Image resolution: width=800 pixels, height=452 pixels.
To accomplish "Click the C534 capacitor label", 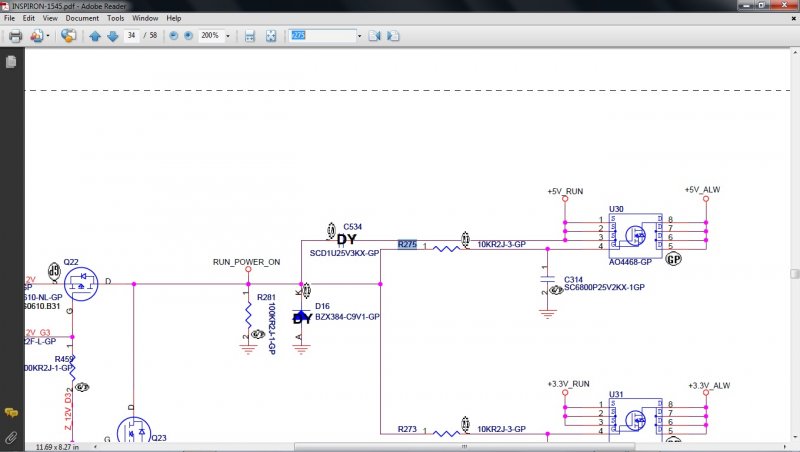I will pyautogui.click(x=353, y=227).
